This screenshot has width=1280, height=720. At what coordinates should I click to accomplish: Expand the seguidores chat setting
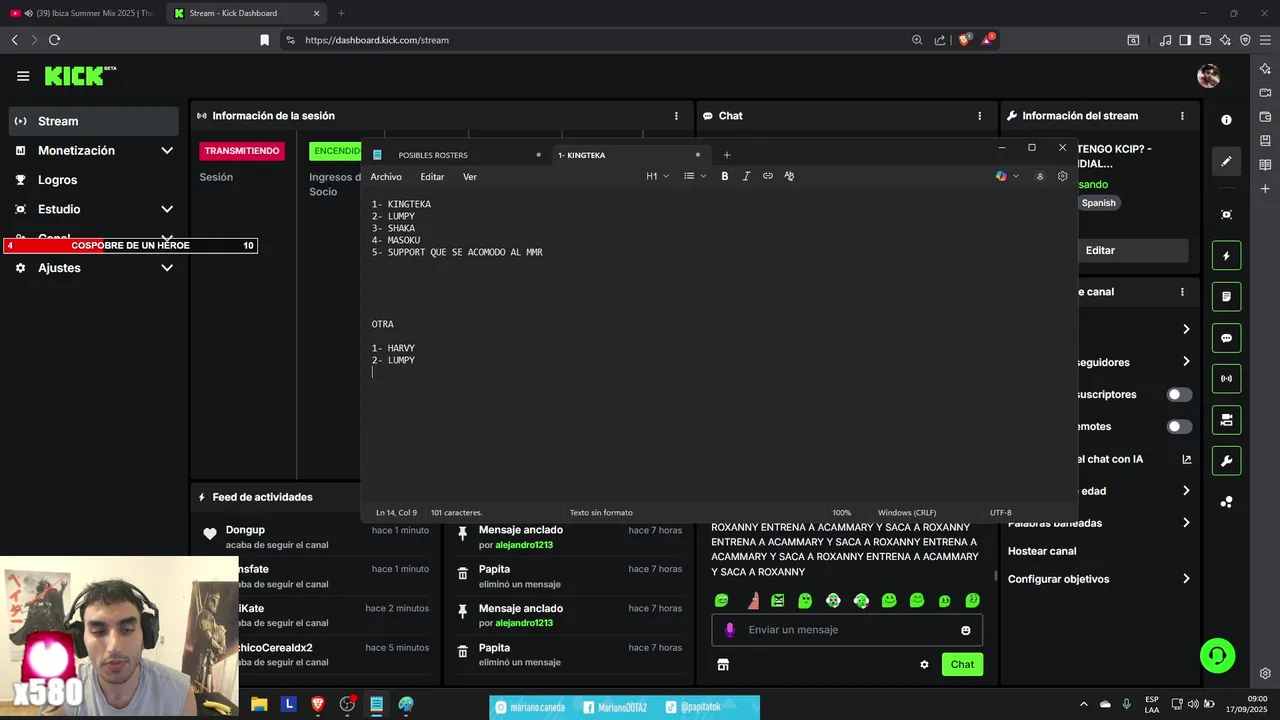(x=1186, y=362)
